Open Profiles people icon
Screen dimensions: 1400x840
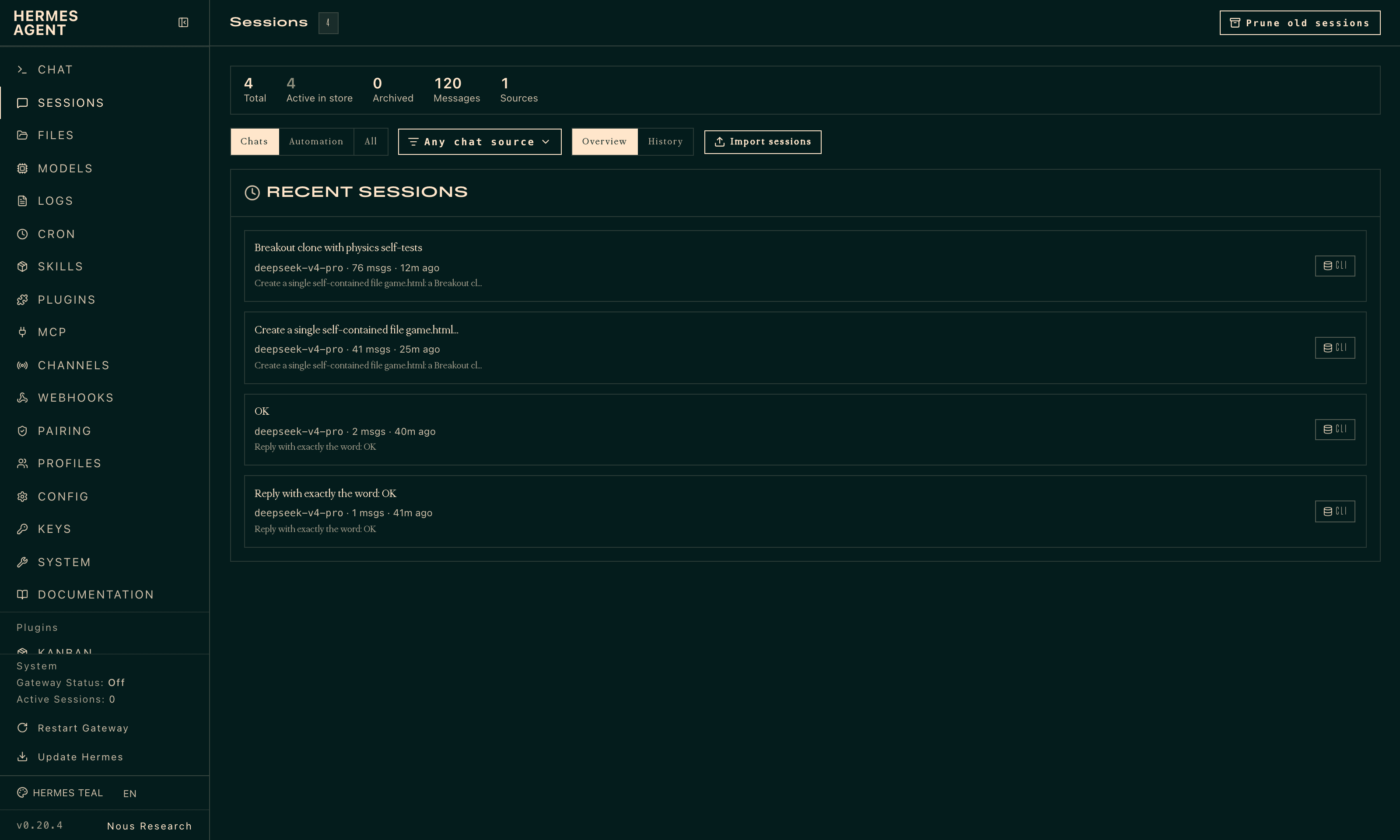click(22, 464)
